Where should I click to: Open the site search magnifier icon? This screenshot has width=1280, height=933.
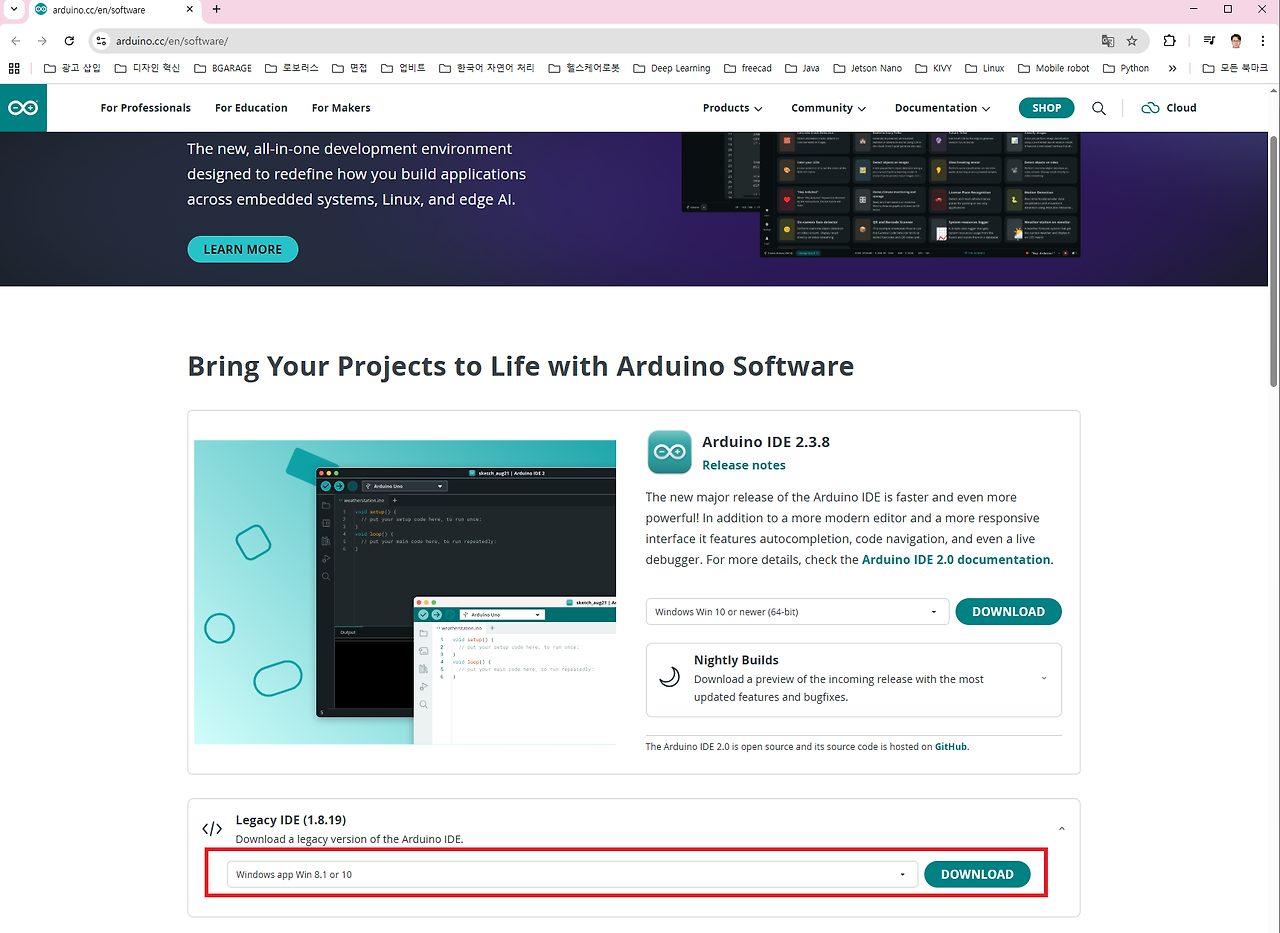tap(1099, 108)
